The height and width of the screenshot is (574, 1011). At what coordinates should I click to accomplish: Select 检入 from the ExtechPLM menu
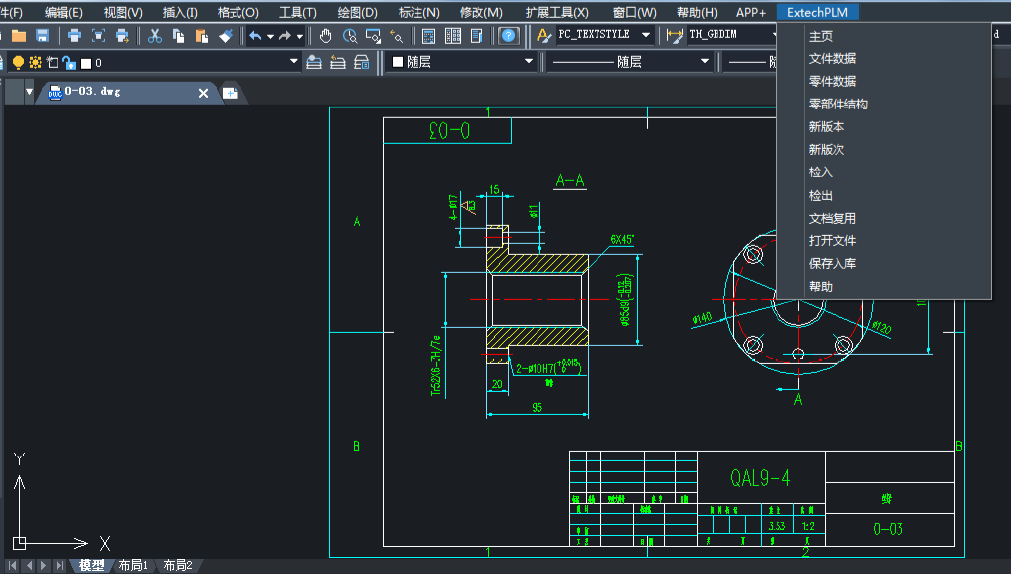(820, 172)
